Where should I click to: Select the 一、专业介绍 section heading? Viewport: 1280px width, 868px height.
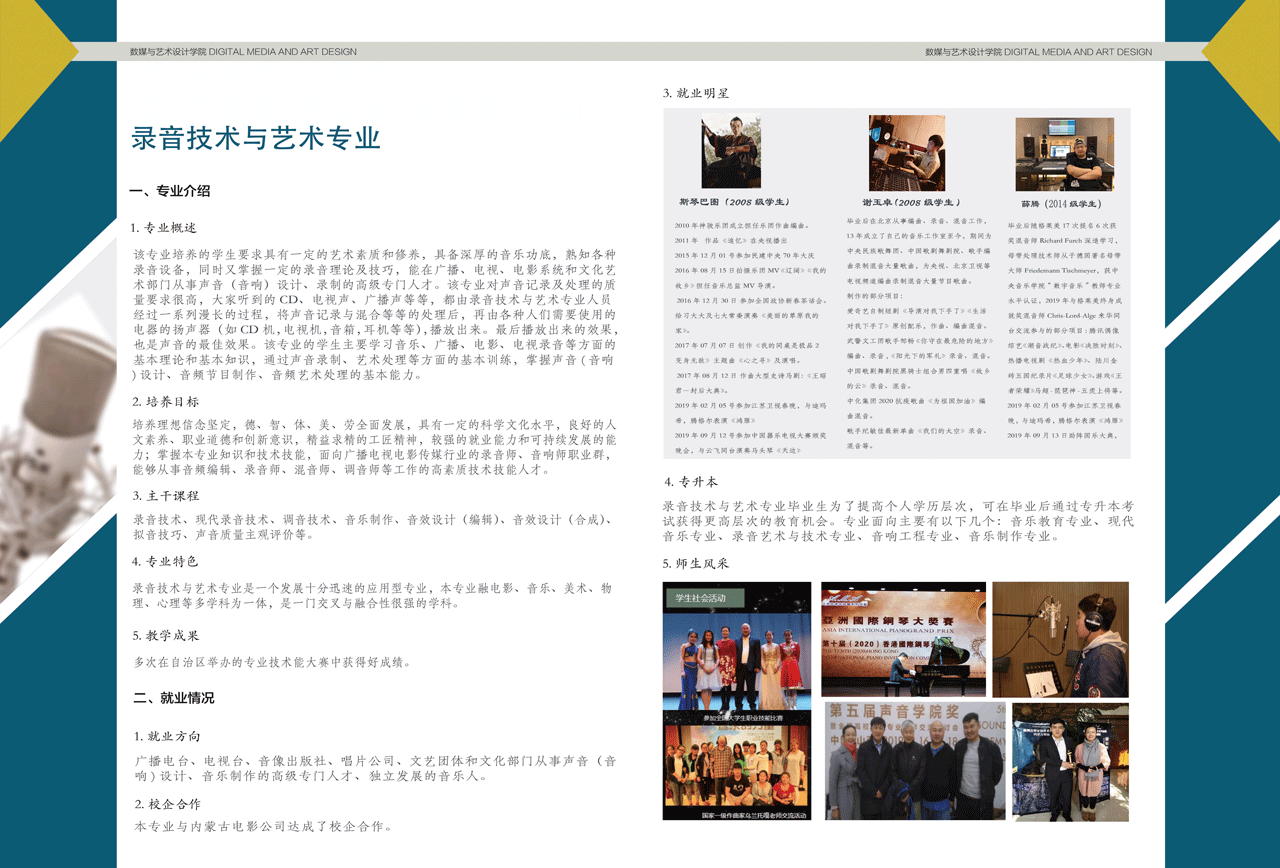170,191
